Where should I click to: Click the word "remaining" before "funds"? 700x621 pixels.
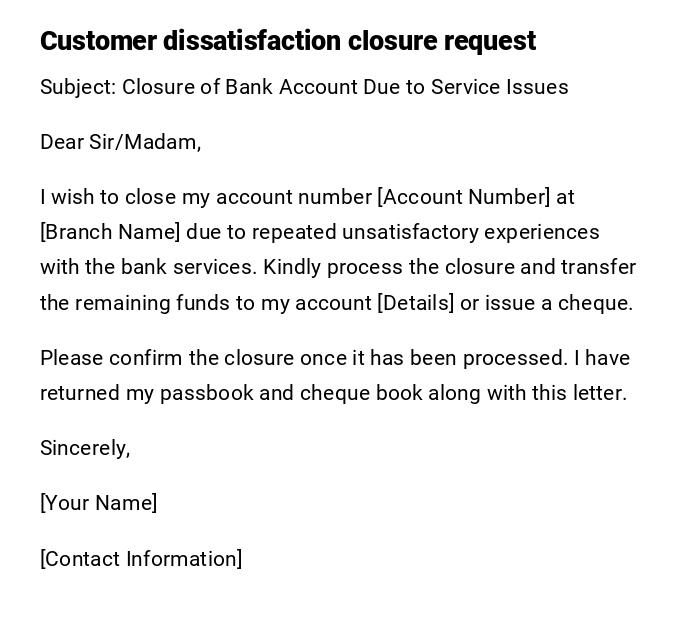123,303
